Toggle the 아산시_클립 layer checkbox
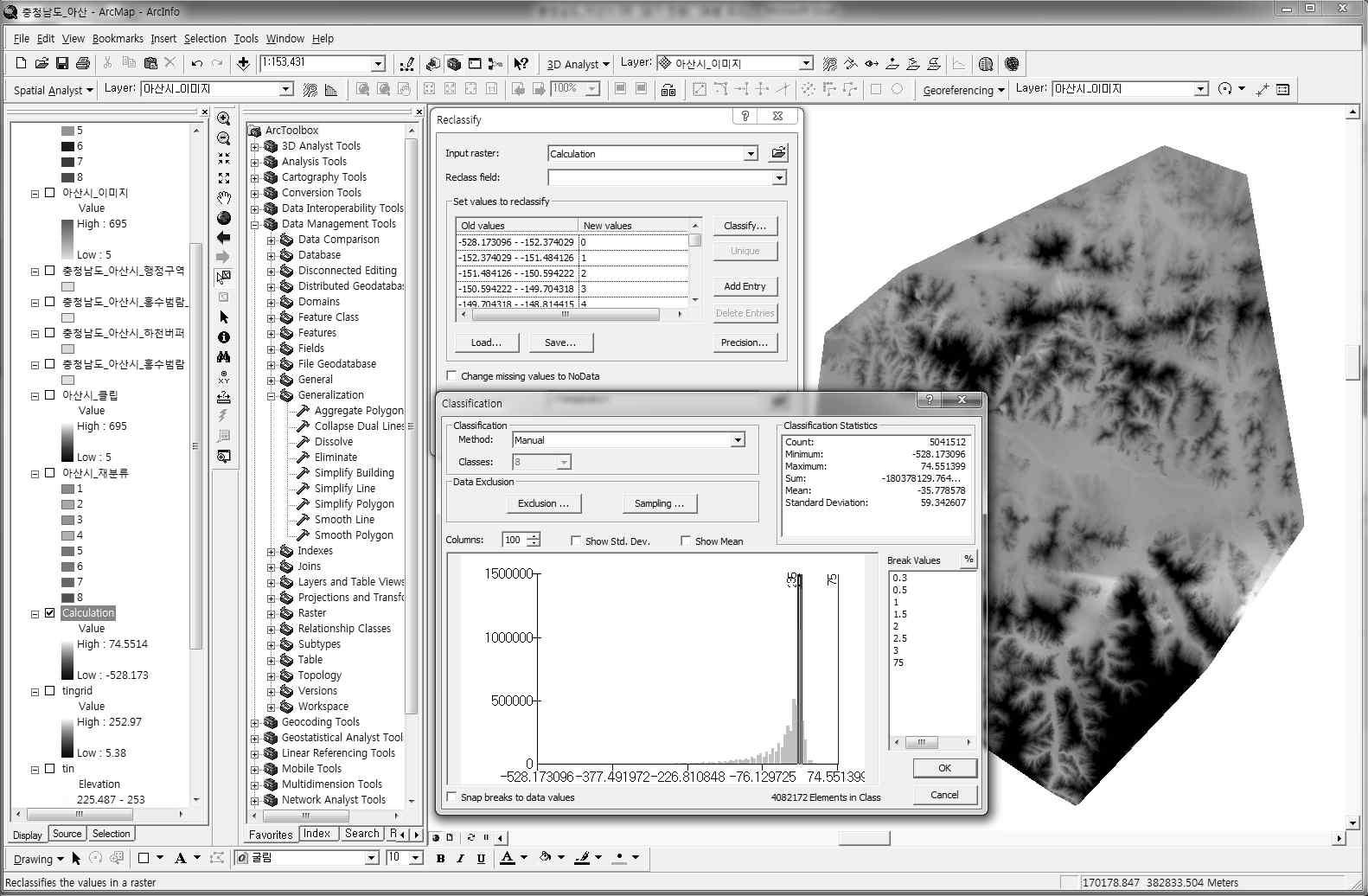Screen dimensions: 1368x896 click(x=49, y=395)
